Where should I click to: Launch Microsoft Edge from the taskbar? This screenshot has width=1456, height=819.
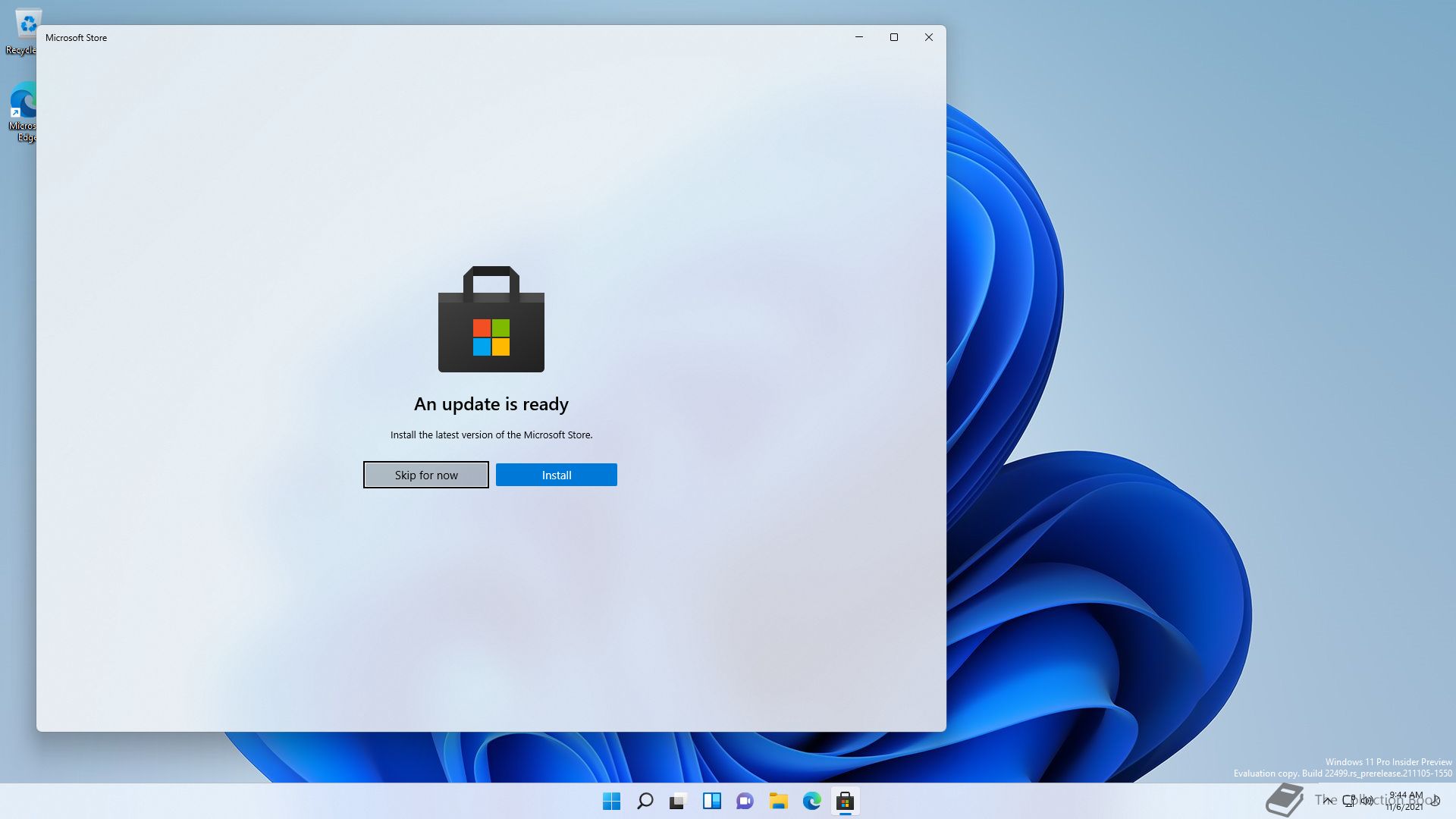(x=811, y=801)
